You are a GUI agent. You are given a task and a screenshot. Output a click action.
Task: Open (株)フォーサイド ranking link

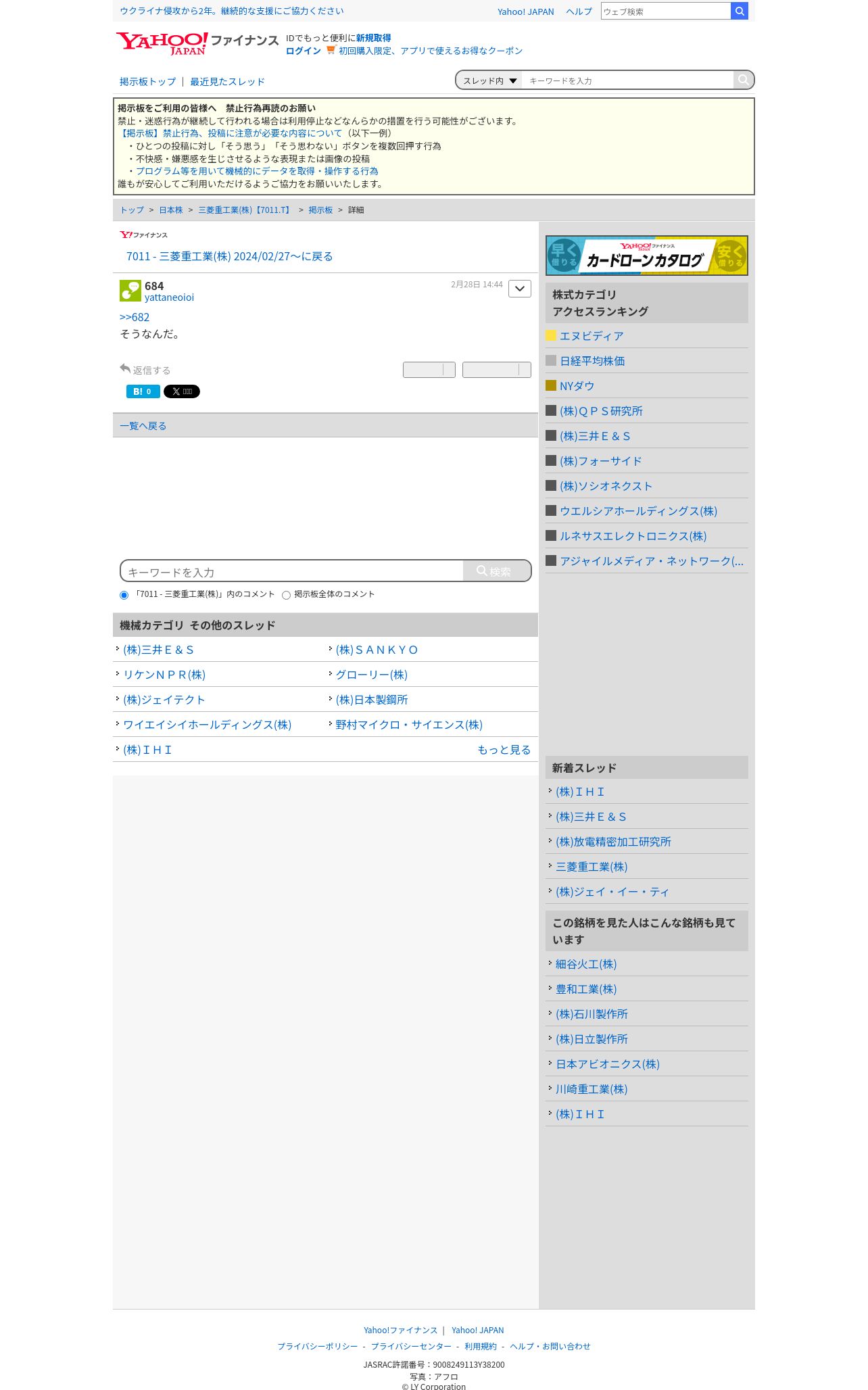click(600, 461)
